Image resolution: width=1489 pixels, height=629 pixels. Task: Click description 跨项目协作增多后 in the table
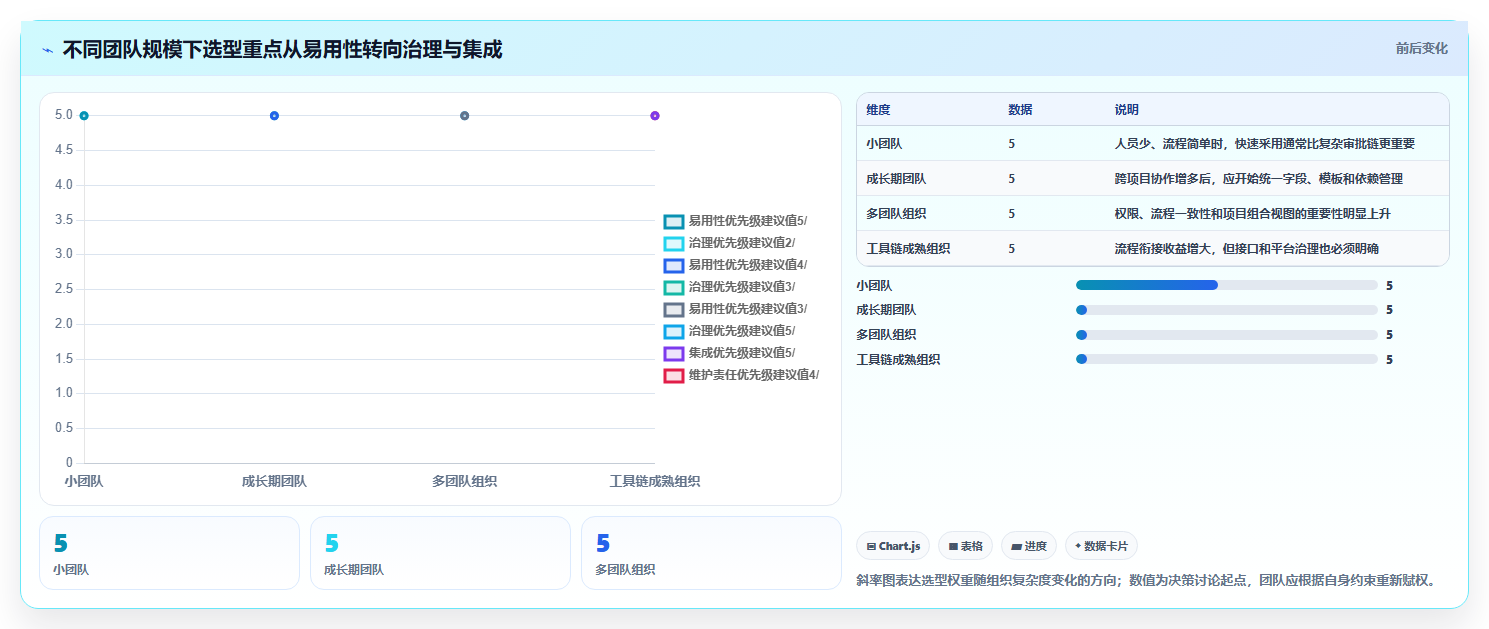(x=1259, y=179)
